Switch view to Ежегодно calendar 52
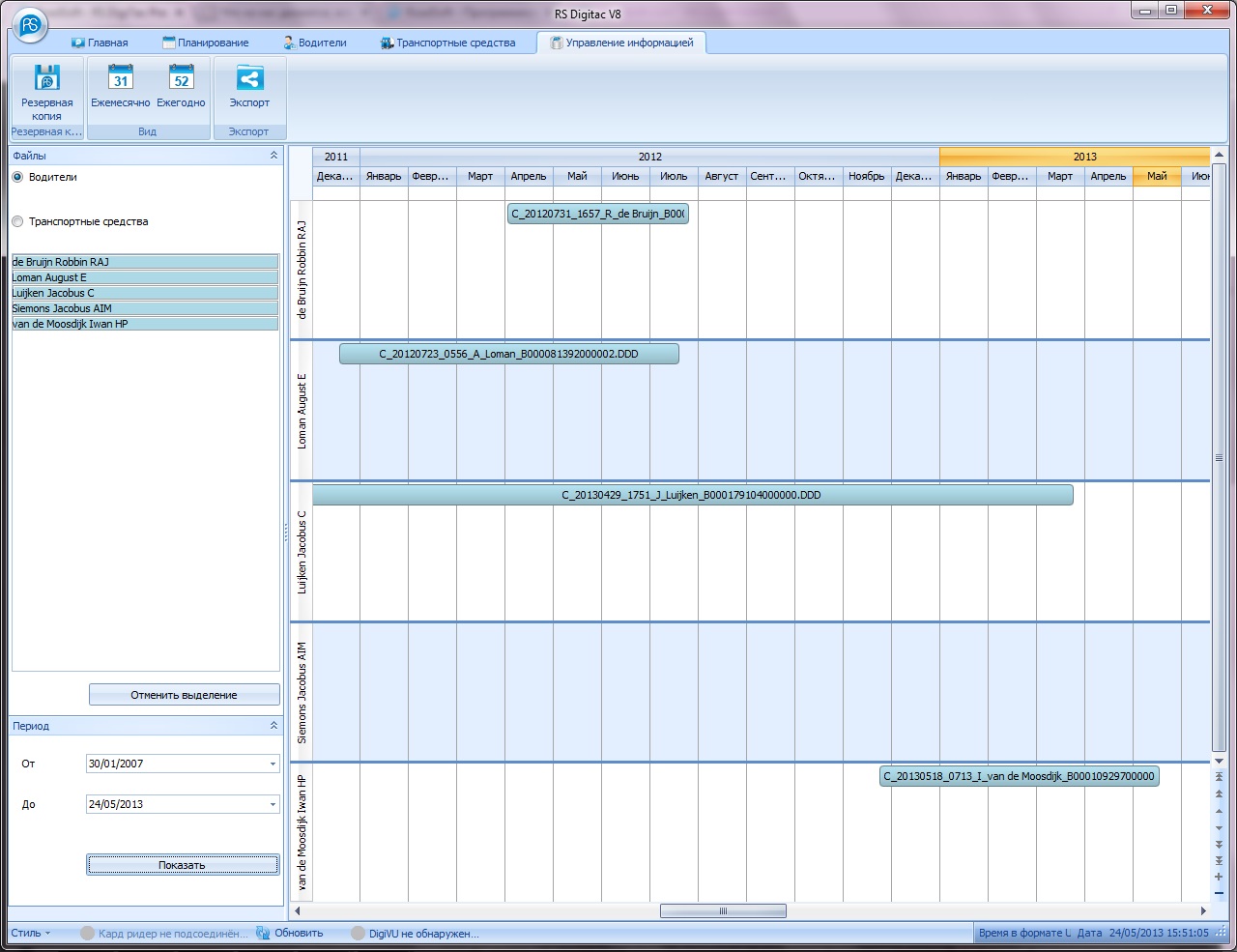This screenshot has width=1237, height=952. coord(181,77)
